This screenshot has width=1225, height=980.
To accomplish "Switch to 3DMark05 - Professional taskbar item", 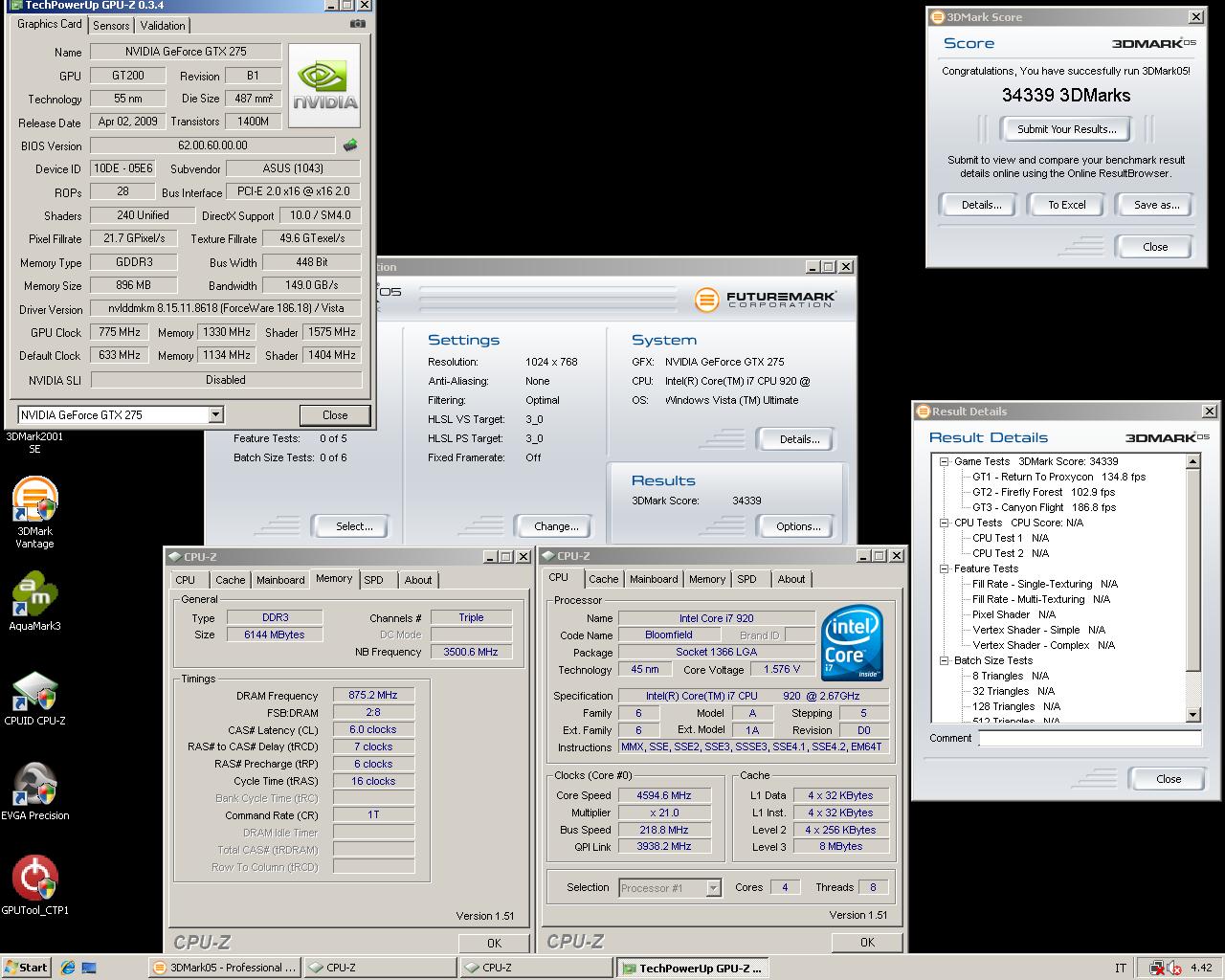I will pos(225,968).
